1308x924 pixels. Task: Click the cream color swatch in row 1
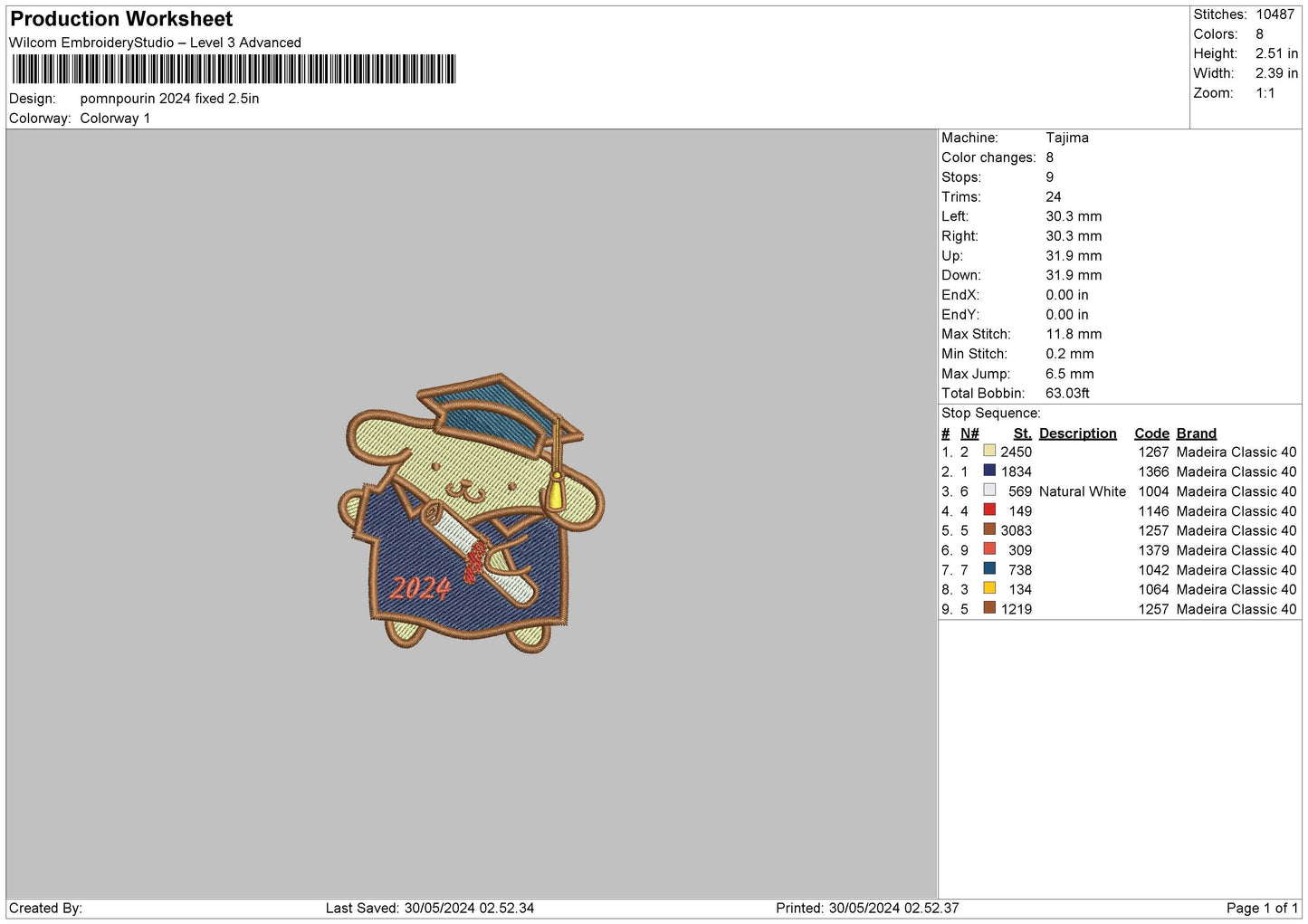pyautogui.click(x=989, y=452)
